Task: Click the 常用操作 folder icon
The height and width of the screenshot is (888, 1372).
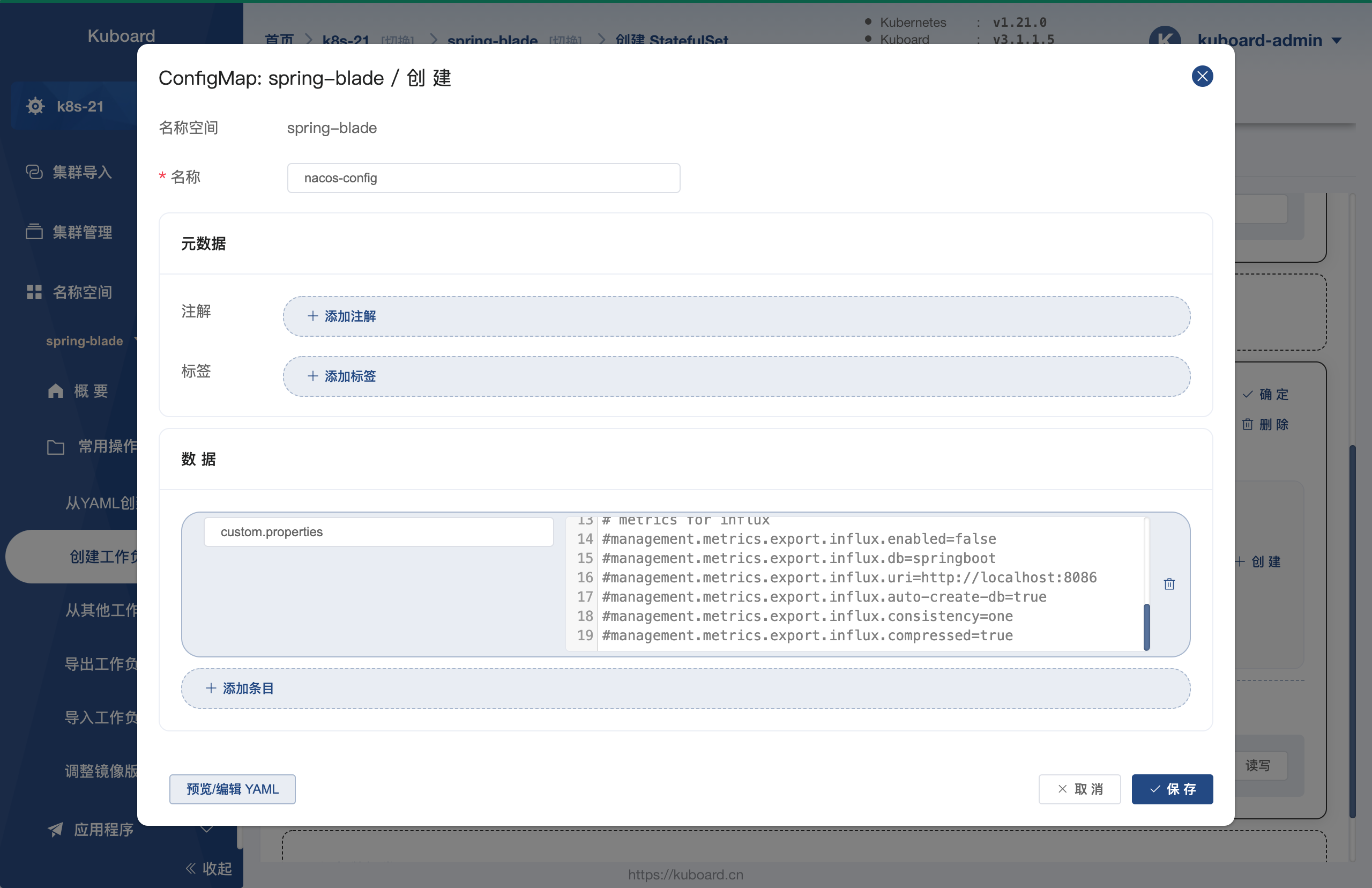Action: pos(55,447)
